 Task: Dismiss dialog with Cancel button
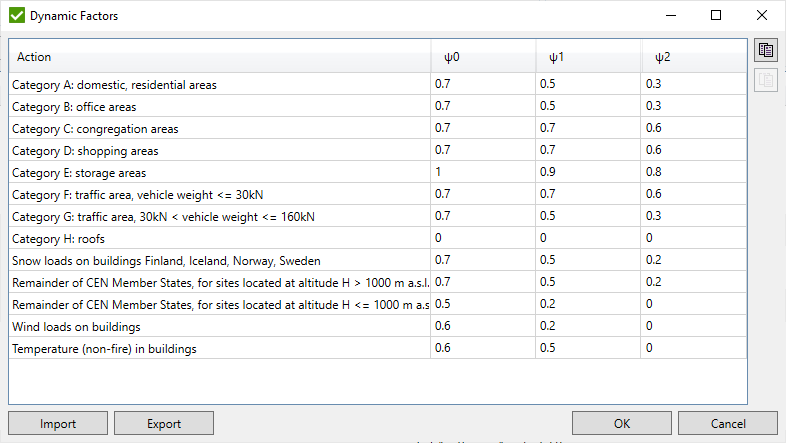click(x=727, y=423)
